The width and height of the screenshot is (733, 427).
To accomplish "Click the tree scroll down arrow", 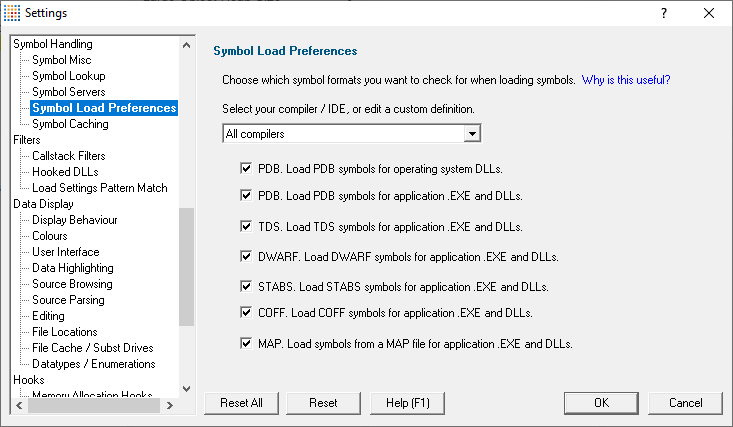I will click(187, 389).
